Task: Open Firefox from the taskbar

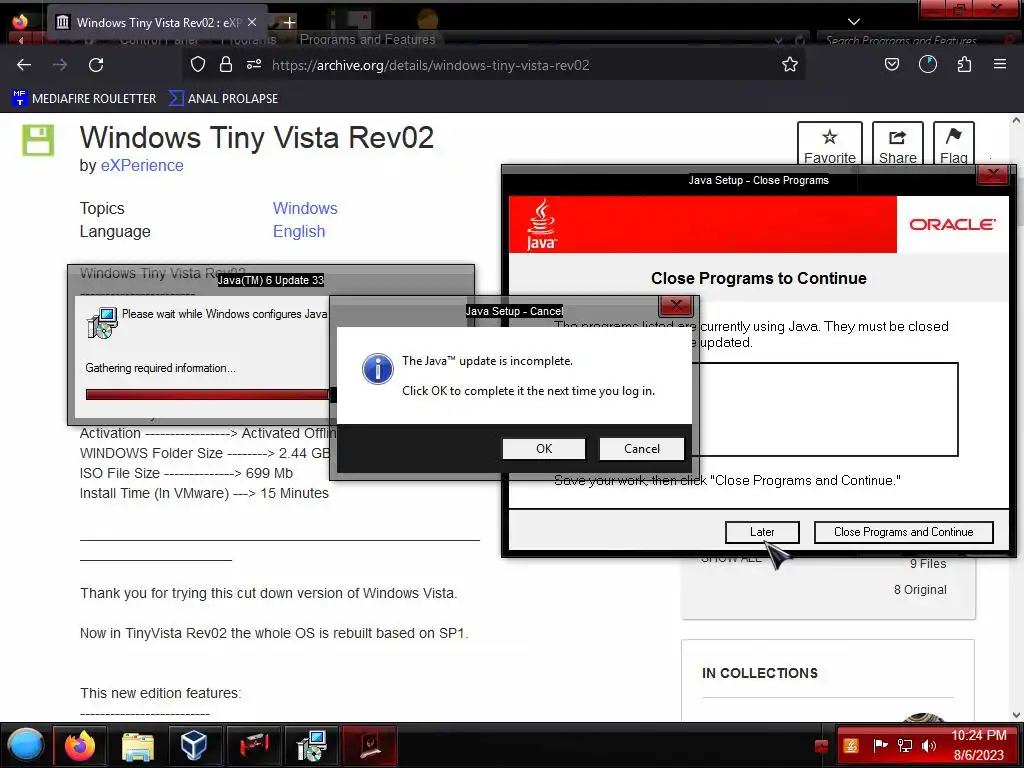Action: coord(80,745)
